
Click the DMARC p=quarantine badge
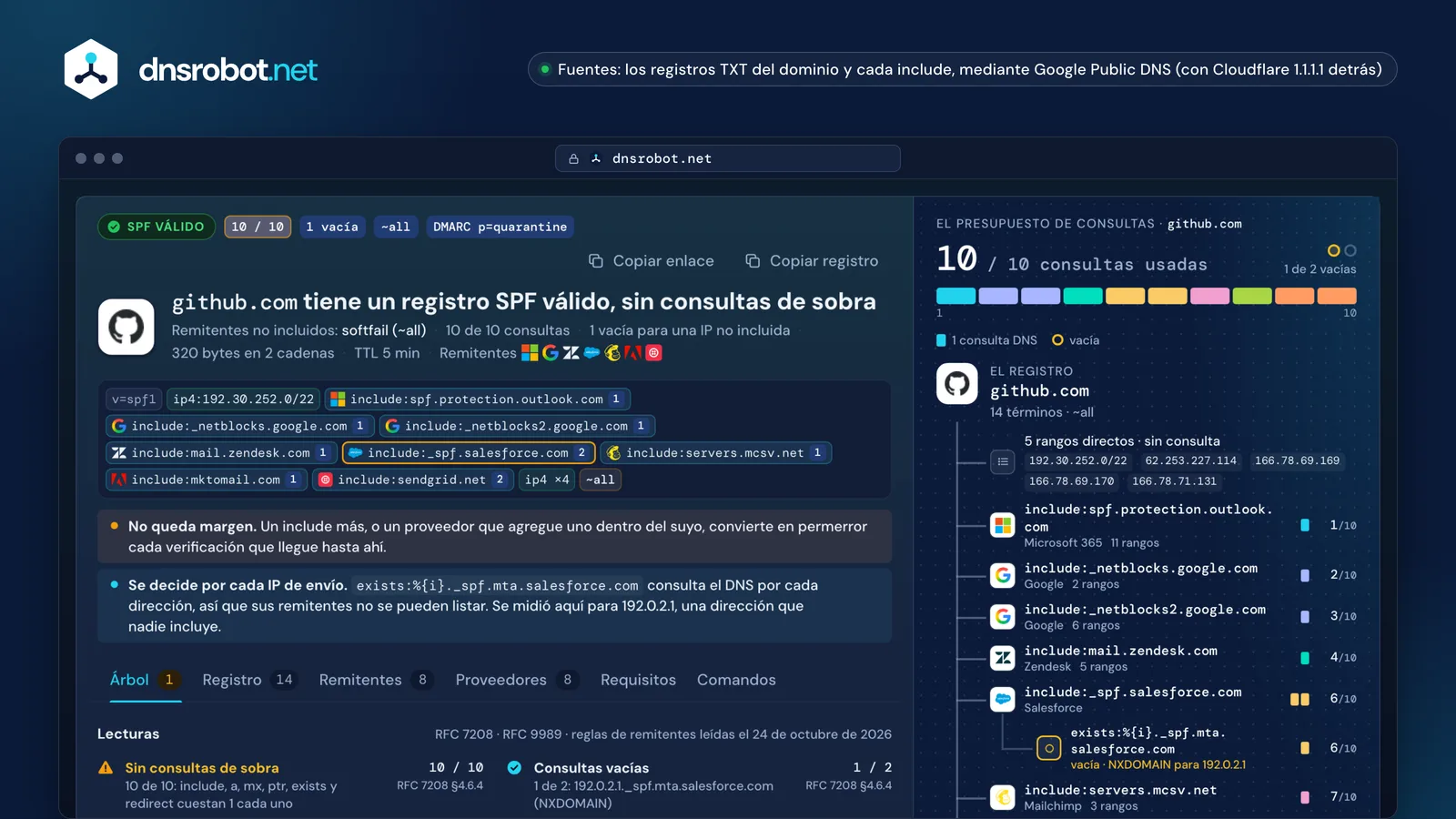(x=500, y=227)
